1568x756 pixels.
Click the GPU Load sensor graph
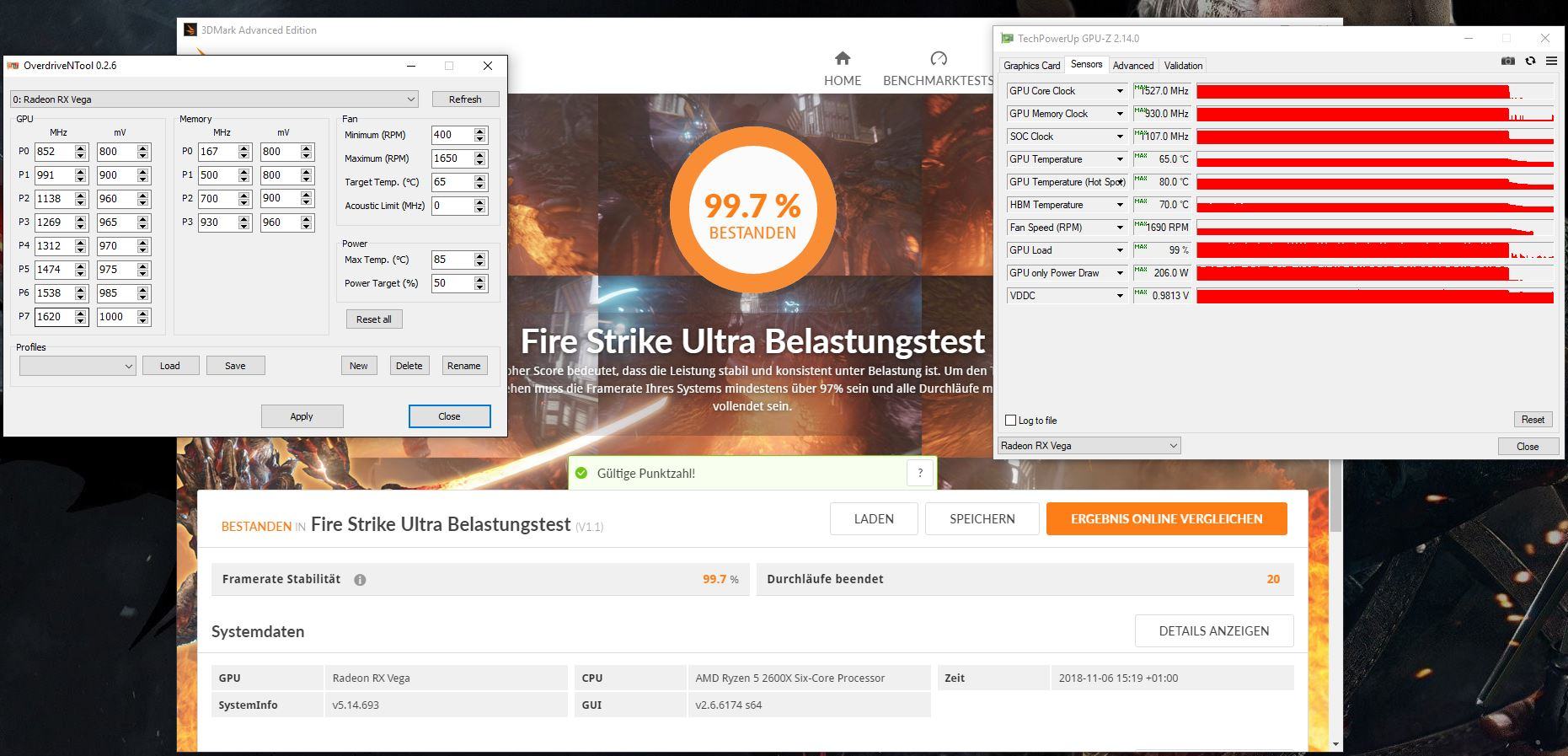1374,250
